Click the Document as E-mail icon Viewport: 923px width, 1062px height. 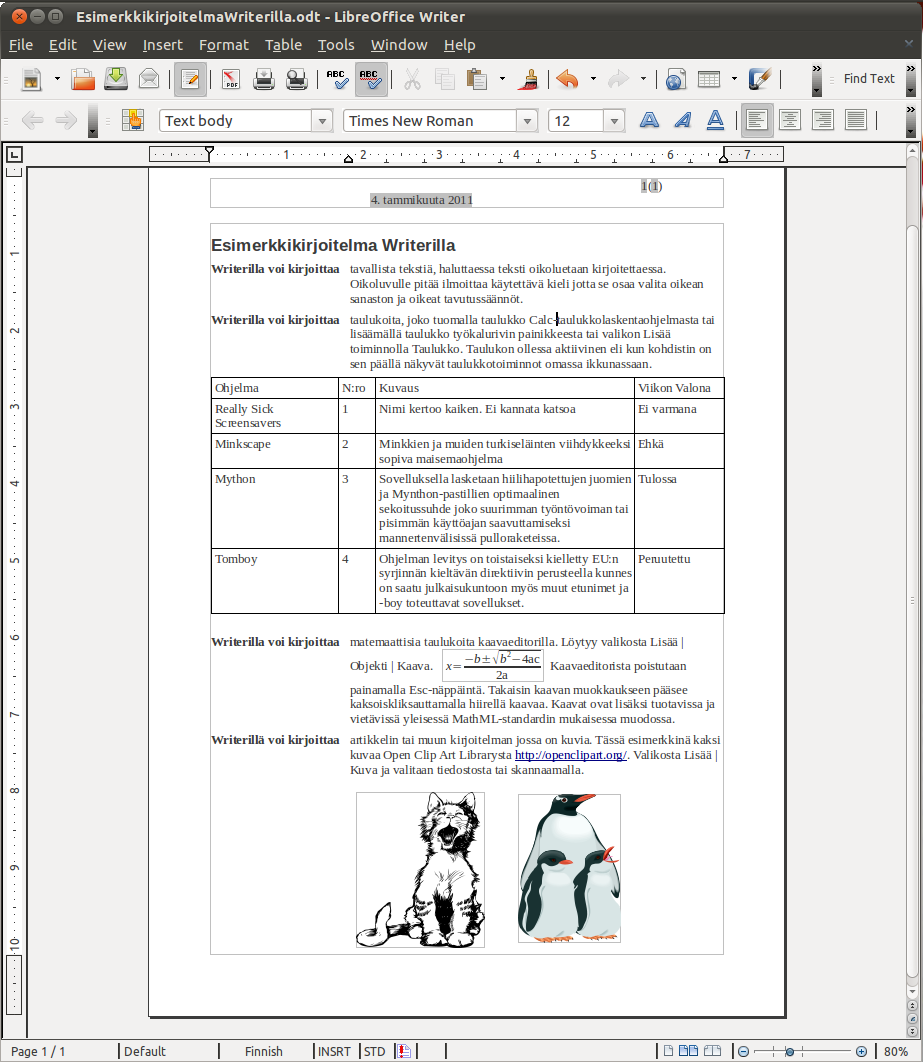click(x=149, y=79)
